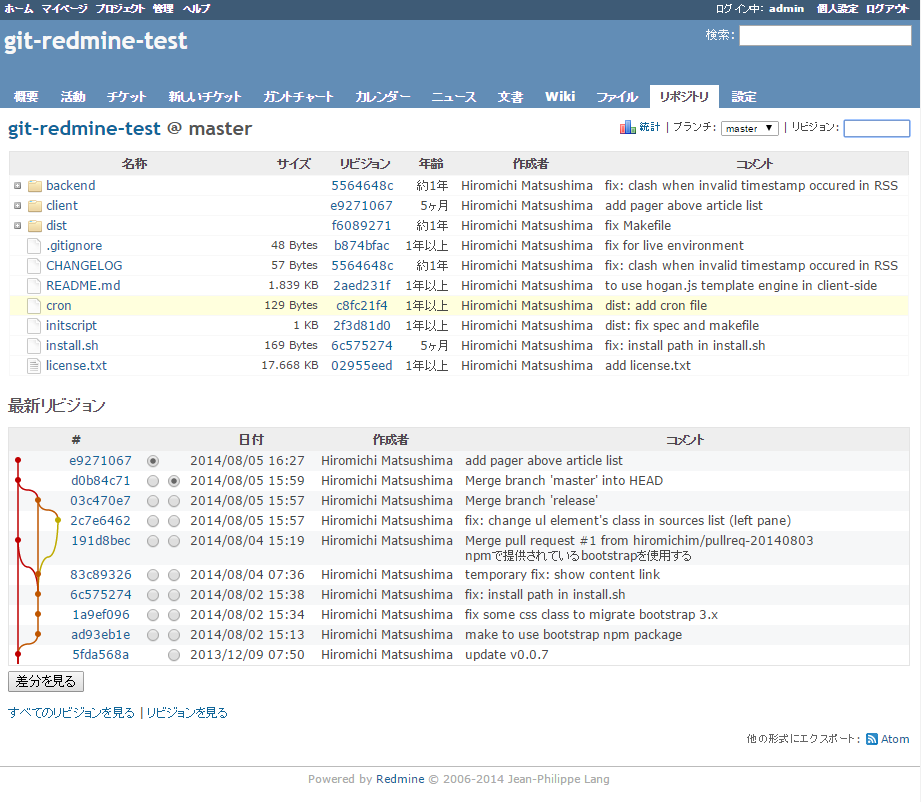Click the dist folder icon

tap(35, 226)
